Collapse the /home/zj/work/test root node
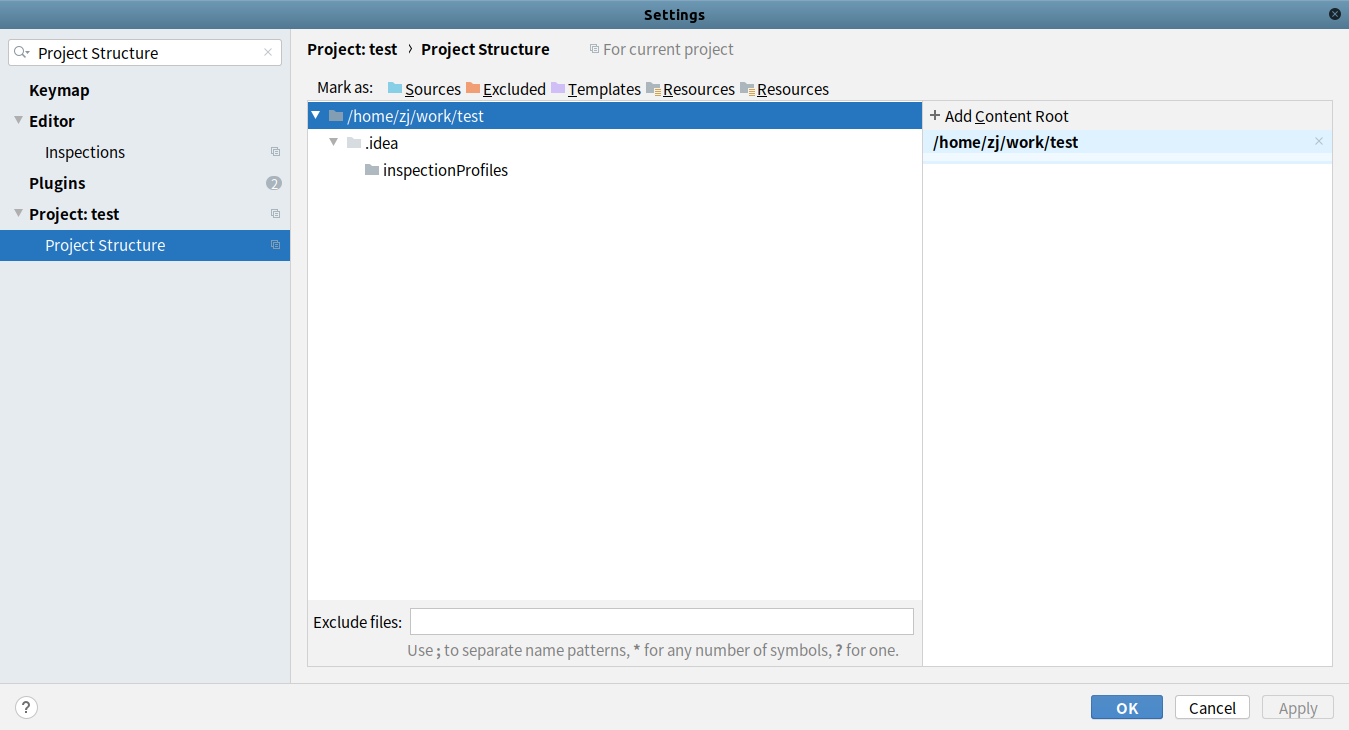Screen dimensions: 1349x730 (316, 116)
